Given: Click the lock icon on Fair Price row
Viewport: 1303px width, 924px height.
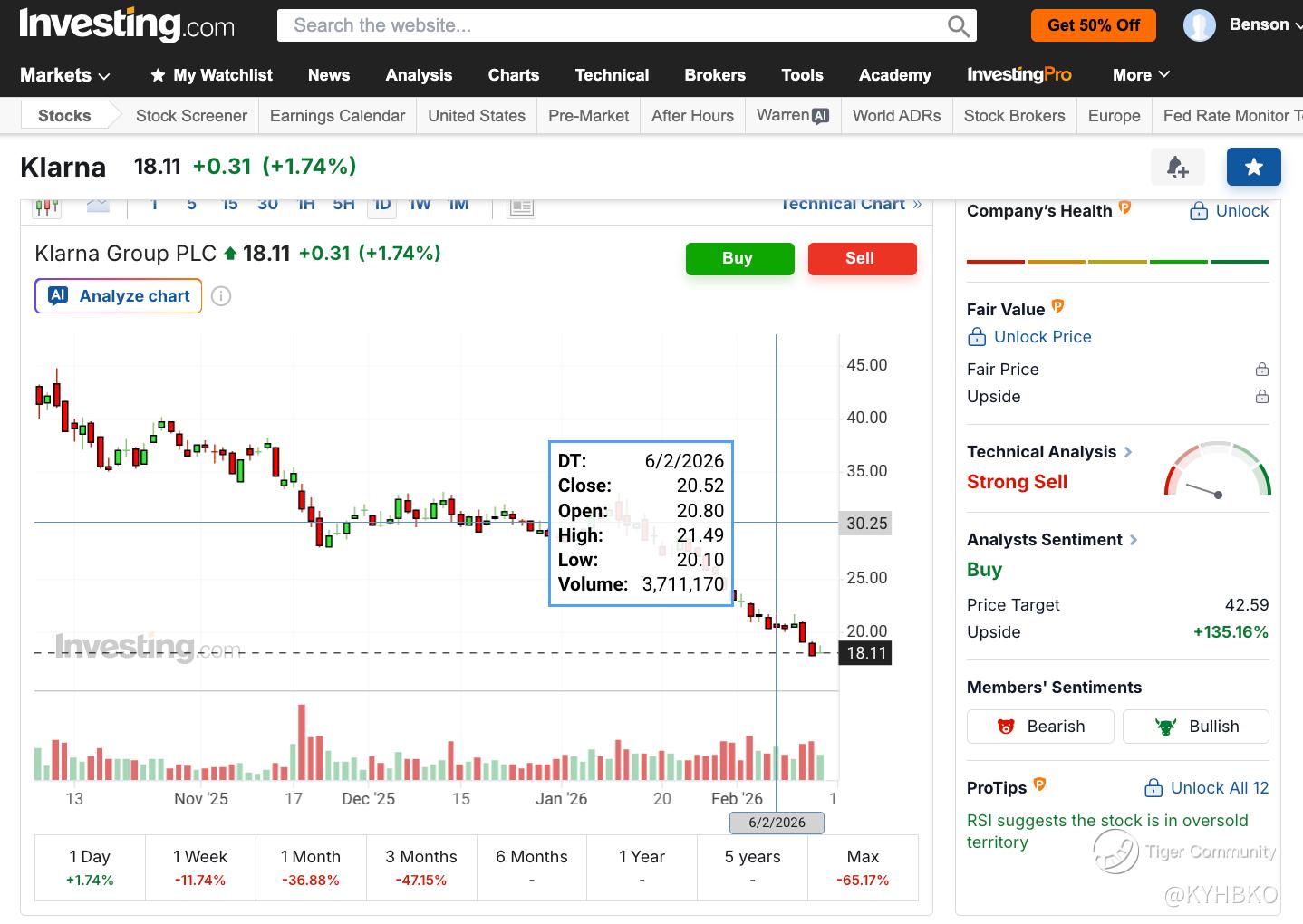Looking at the screenshot, I should tap(1261, 370).
